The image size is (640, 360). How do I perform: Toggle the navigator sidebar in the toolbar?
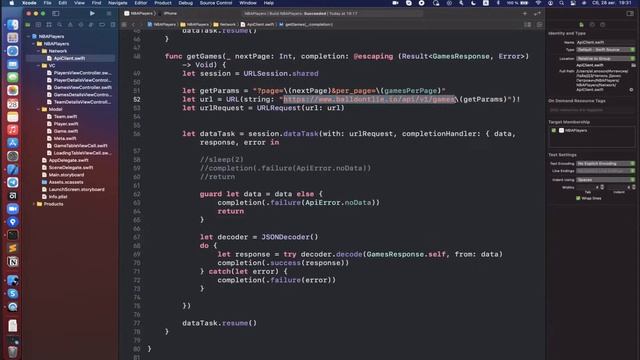[x=56, y=13]
